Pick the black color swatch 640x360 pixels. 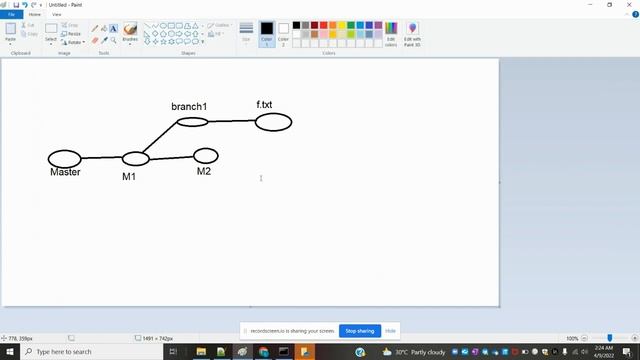296,25
